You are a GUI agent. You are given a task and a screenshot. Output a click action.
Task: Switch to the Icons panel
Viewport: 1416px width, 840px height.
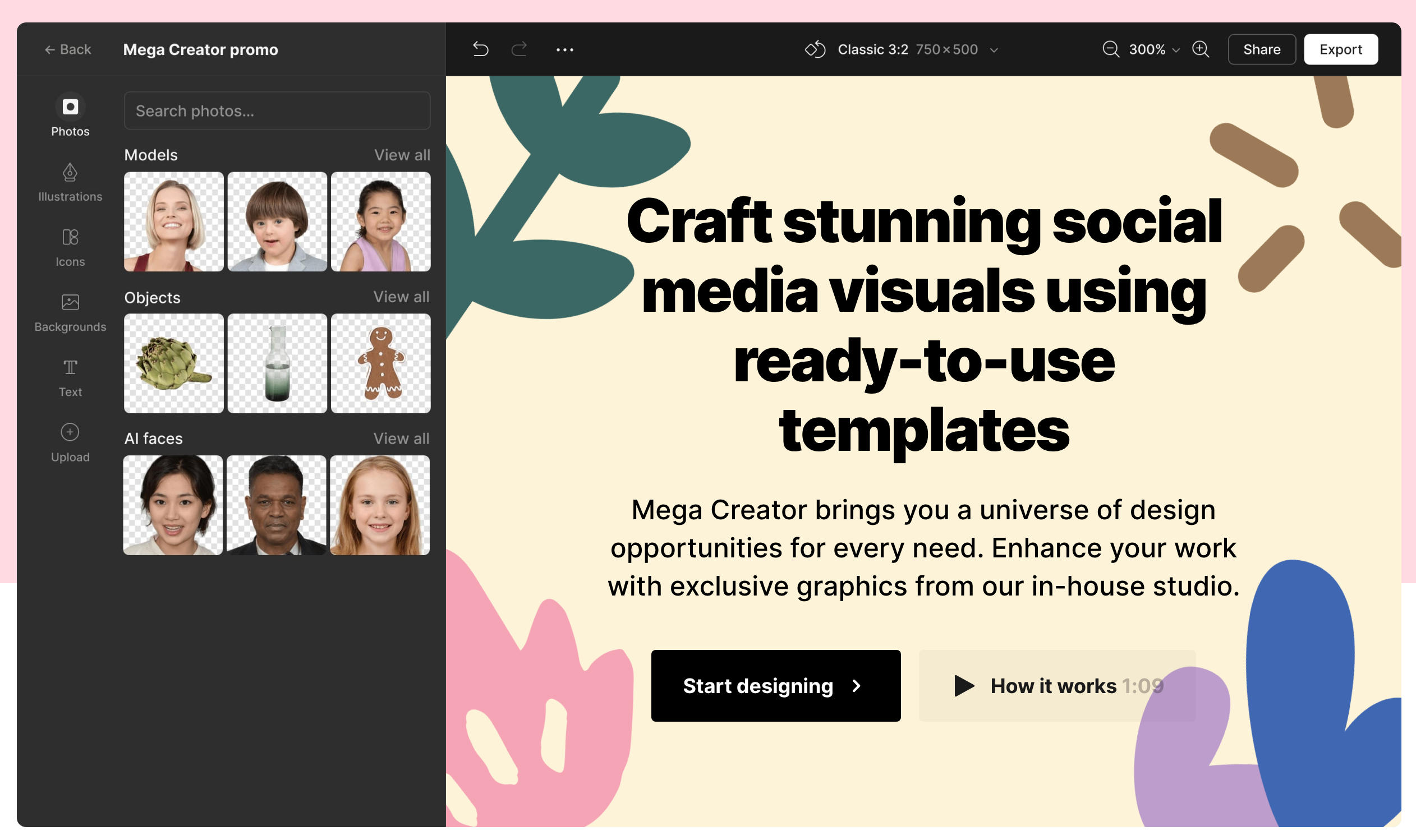click(70, 247)
